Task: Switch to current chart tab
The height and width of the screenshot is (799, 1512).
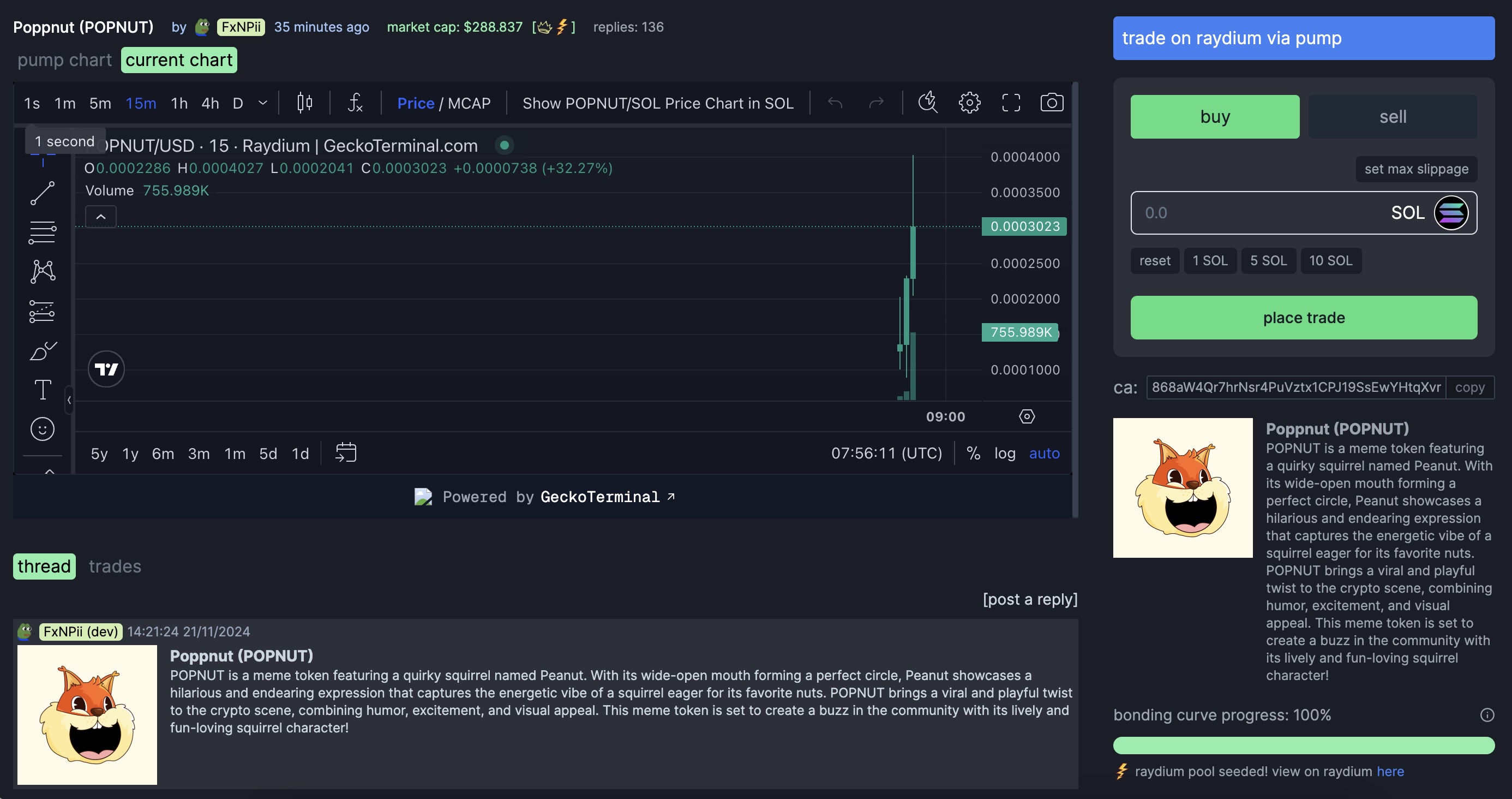Action: 178,60
